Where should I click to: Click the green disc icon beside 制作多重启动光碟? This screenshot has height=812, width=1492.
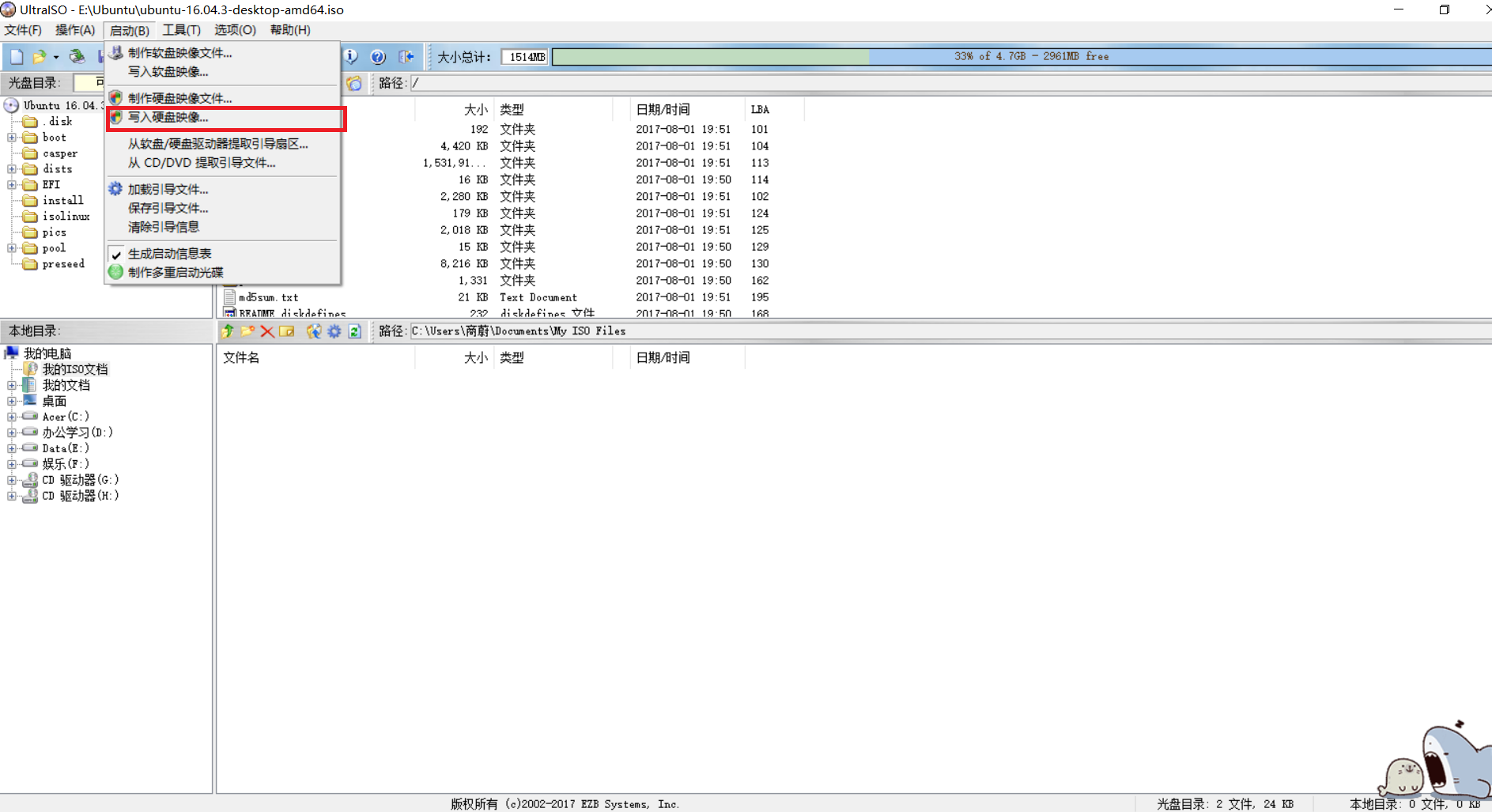coord(115,272)
